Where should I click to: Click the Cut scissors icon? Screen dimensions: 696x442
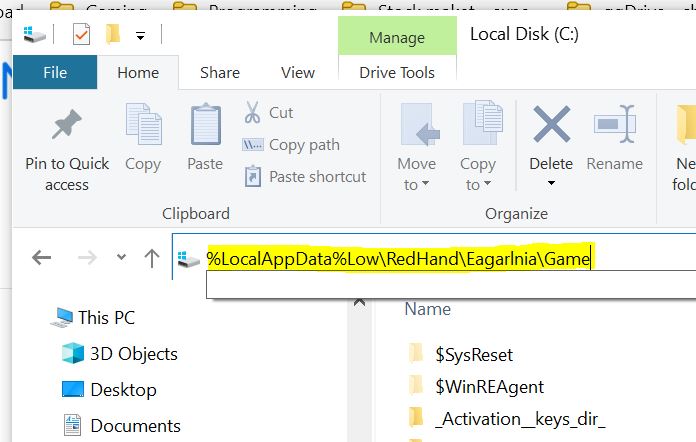(x=253, y=113)
